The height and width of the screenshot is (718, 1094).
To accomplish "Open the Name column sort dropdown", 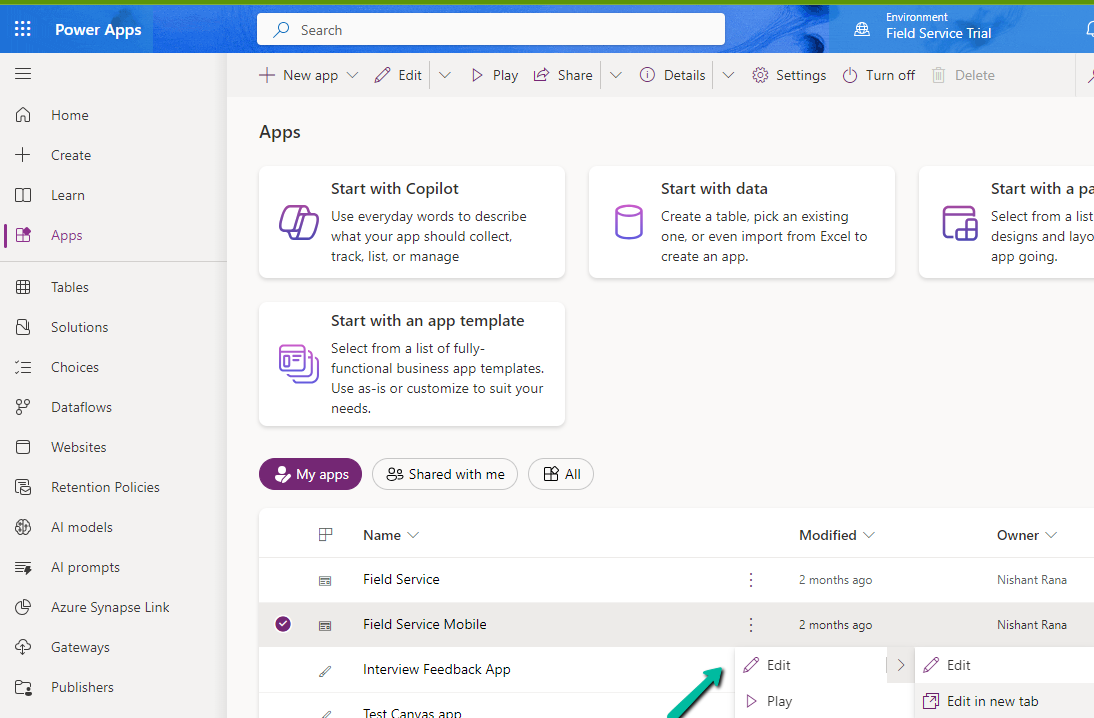I will point(413,535).
